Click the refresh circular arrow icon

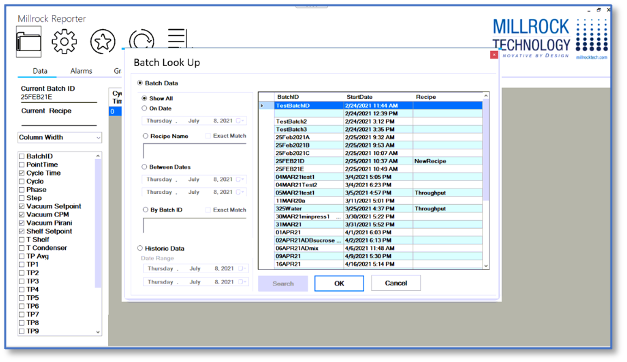[141, 39]
